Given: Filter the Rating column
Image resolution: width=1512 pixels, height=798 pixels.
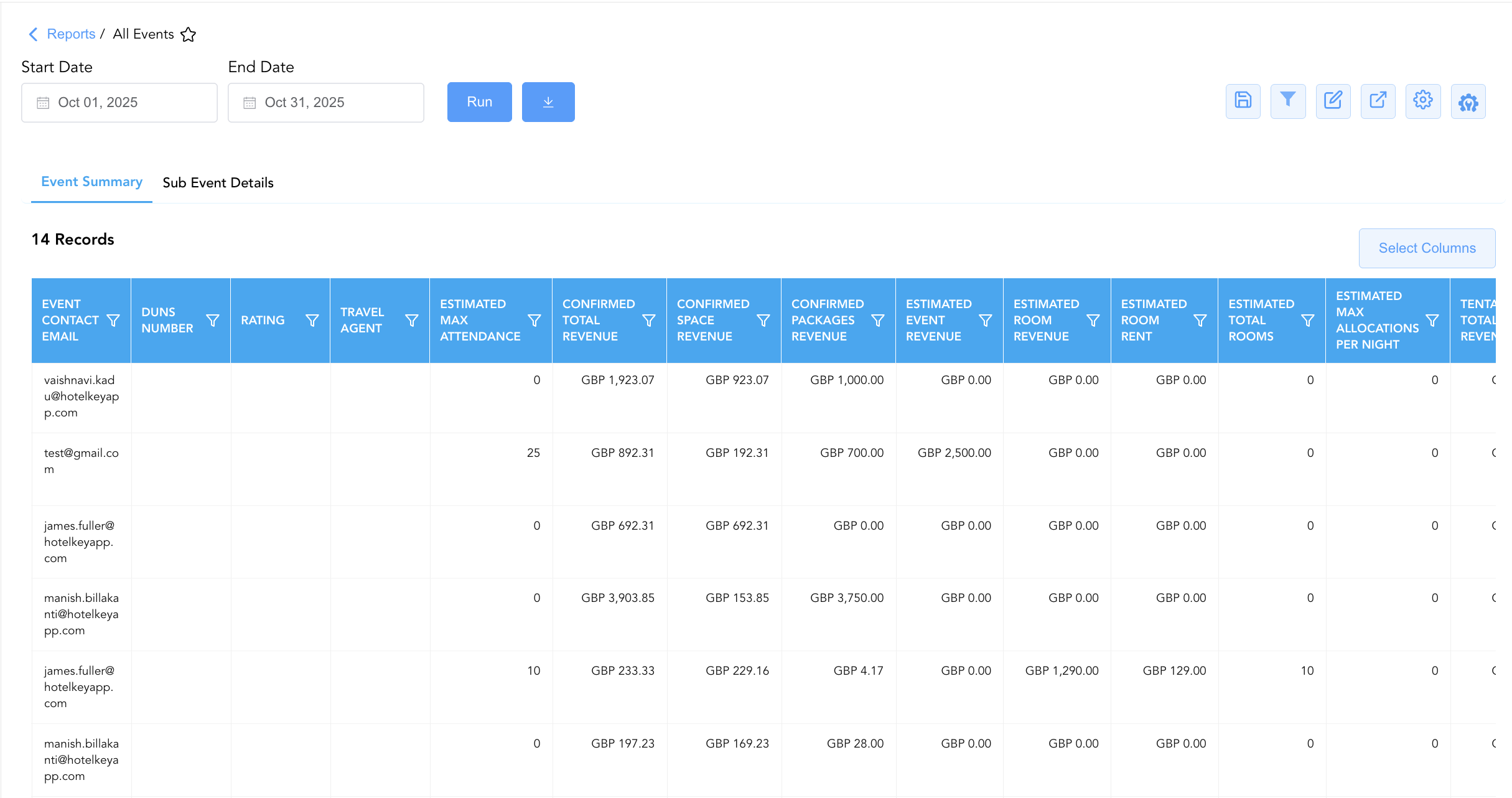Looking at the screenshot, I should [312, 320].
